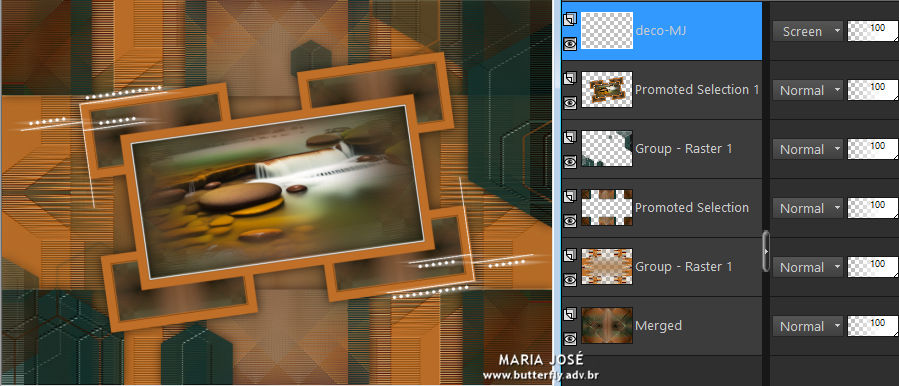The width and height of the screenshot is (899, 386).
Task: Click the layer type icon of Merged layer
Action: [x=569, y=314]
